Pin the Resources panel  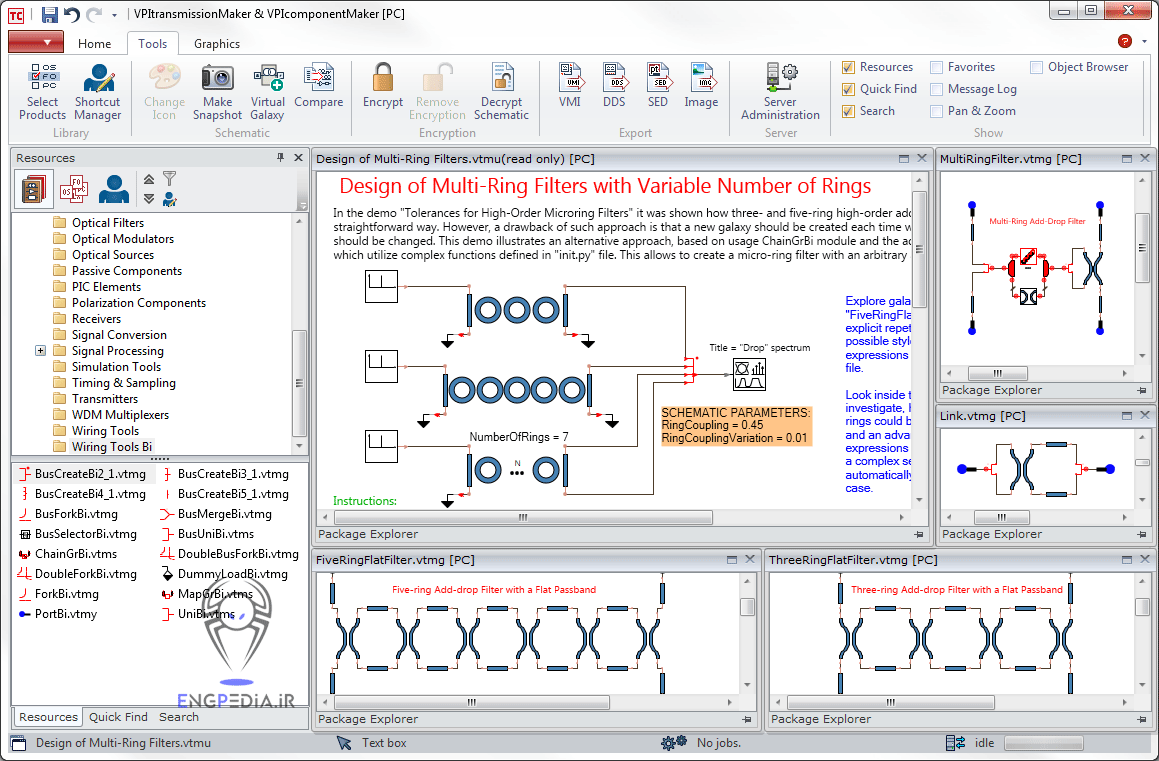point(281,157)
